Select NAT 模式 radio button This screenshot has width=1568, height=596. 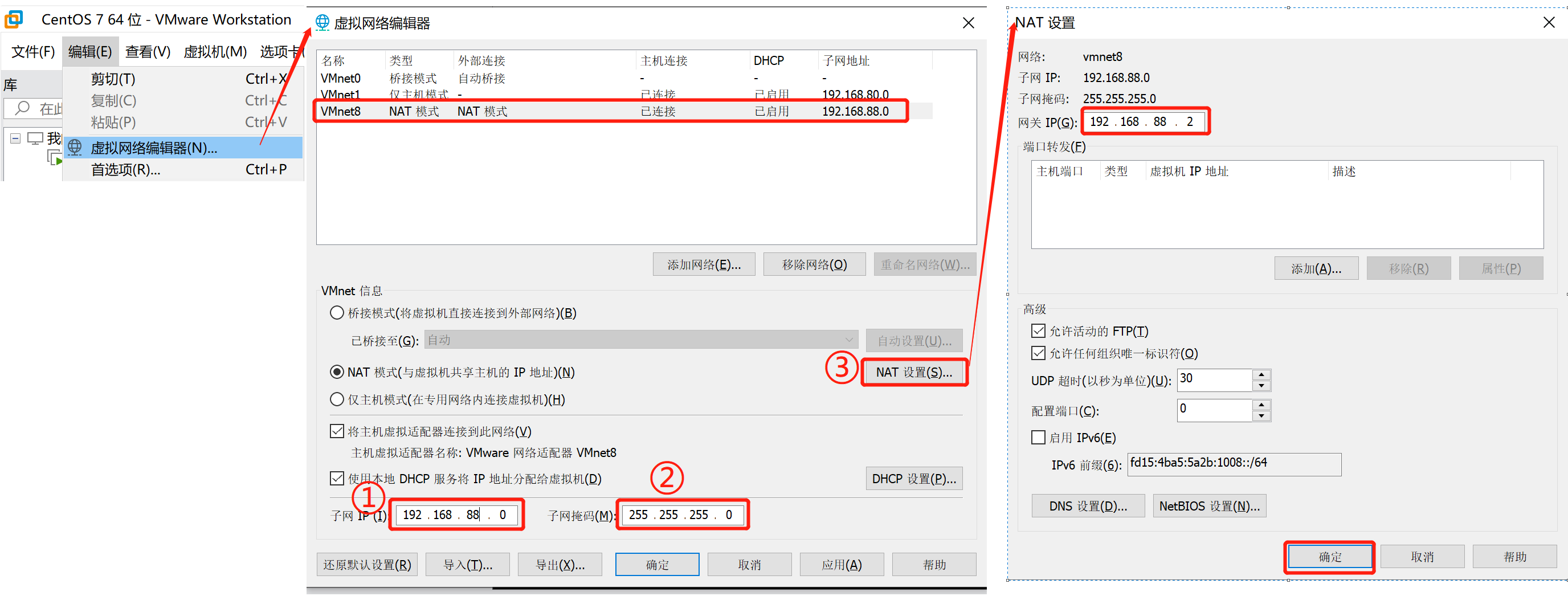(337, 372)
